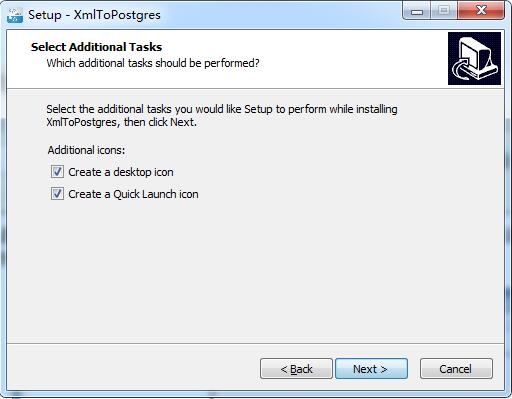Viewport: 512px width, 399px height.
Task: Click the white header banner background
Action: (x=333, y=58)
